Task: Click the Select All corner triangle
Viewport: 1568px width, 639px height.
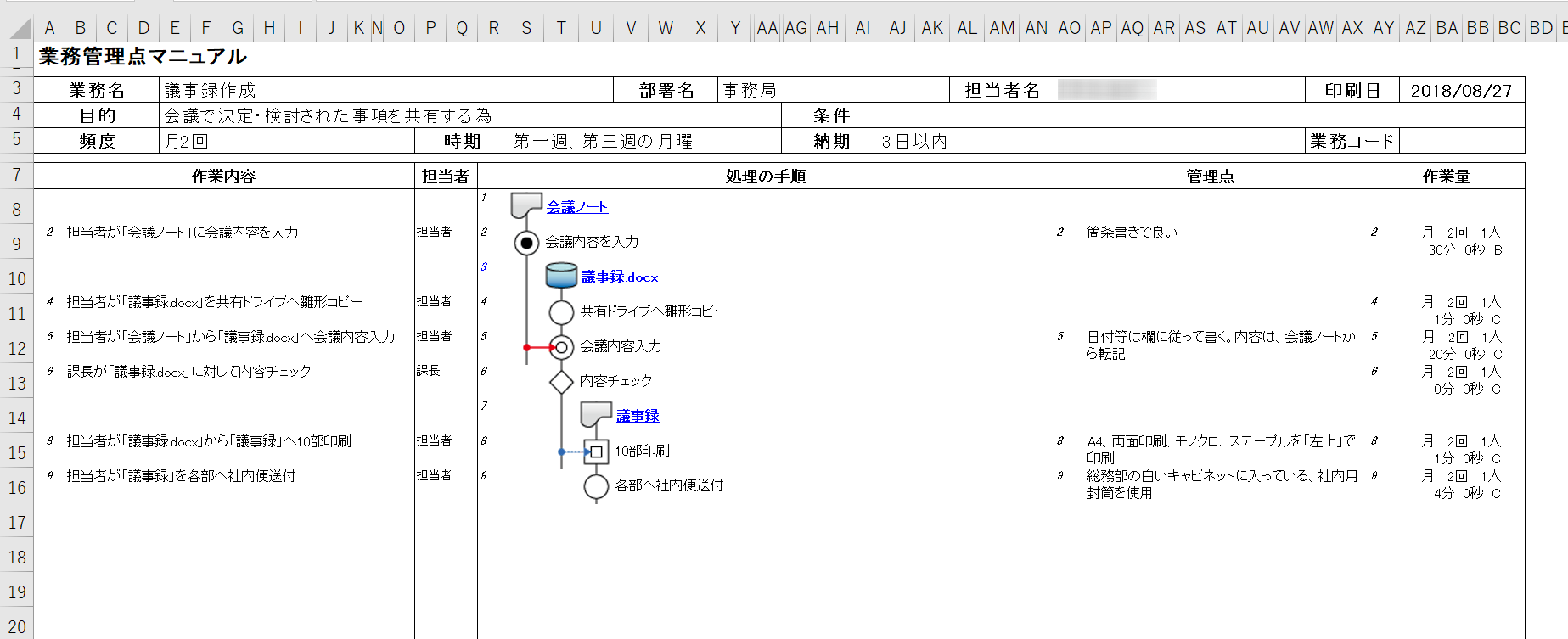Action: [x=19, y=29]
